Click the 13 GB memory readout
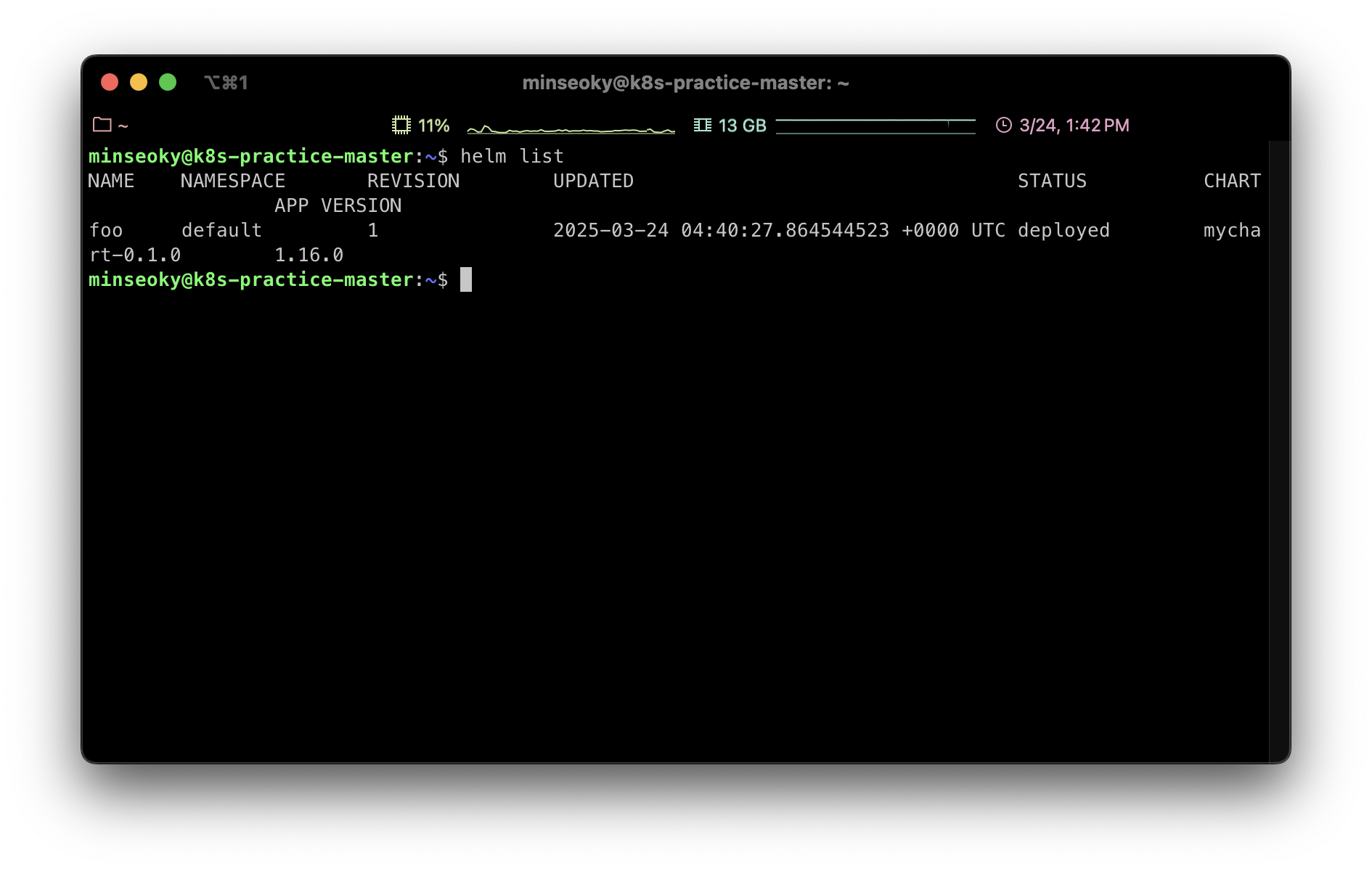The image size is (1372, 871). click(742, 126)
